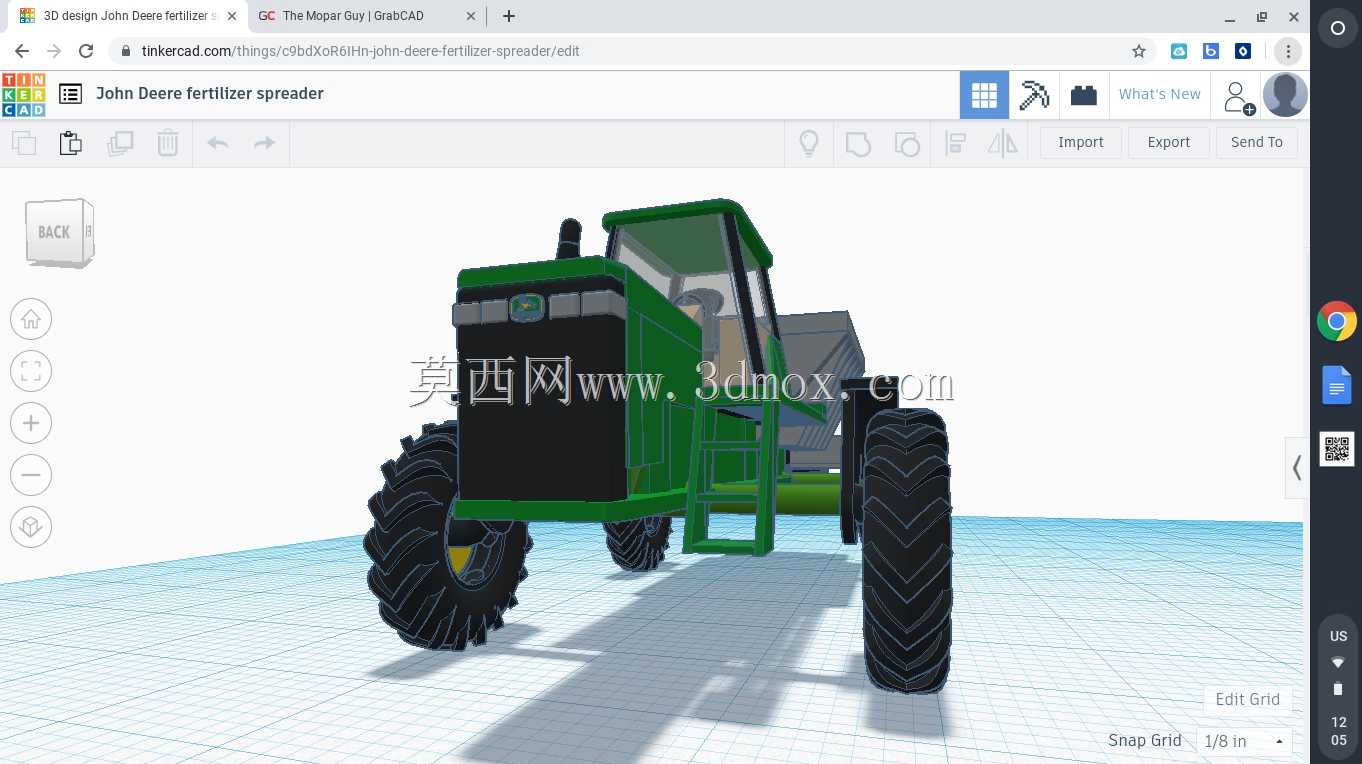
Task: Click the Show All lightbulb icon
Action: pos(809,143)
